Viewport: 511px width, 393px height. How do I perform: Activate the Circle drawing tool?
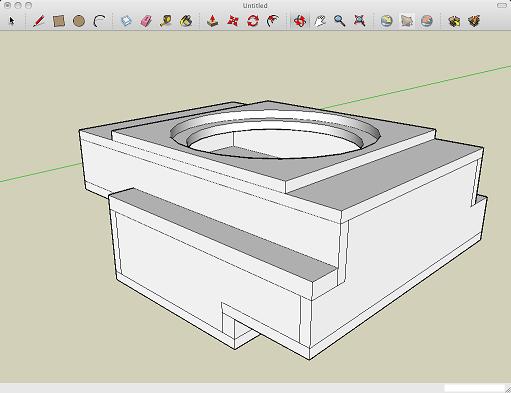(x=79, y=21)
